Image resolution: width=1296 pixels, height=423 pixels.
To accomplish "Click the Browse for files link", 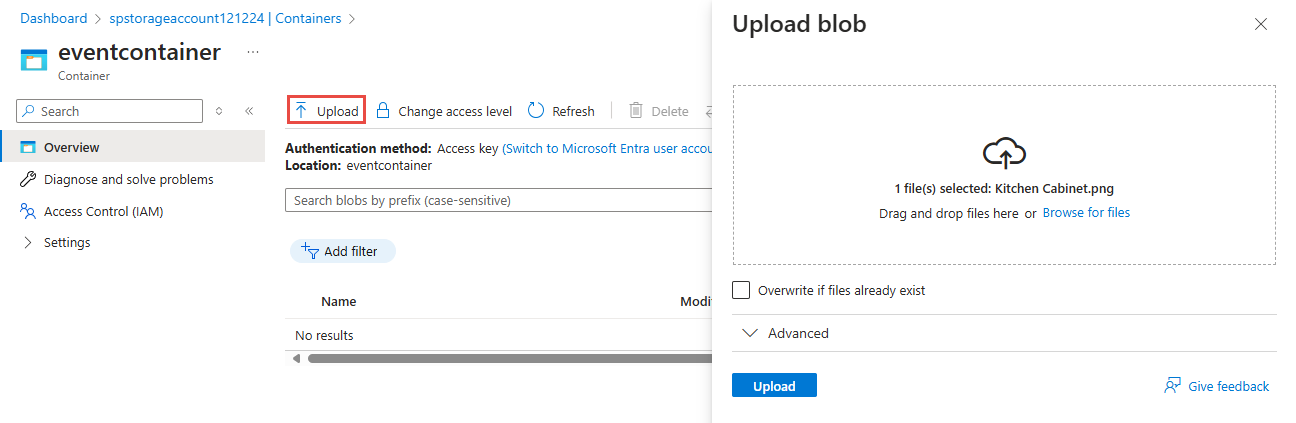I will (x=1086, y=213).
